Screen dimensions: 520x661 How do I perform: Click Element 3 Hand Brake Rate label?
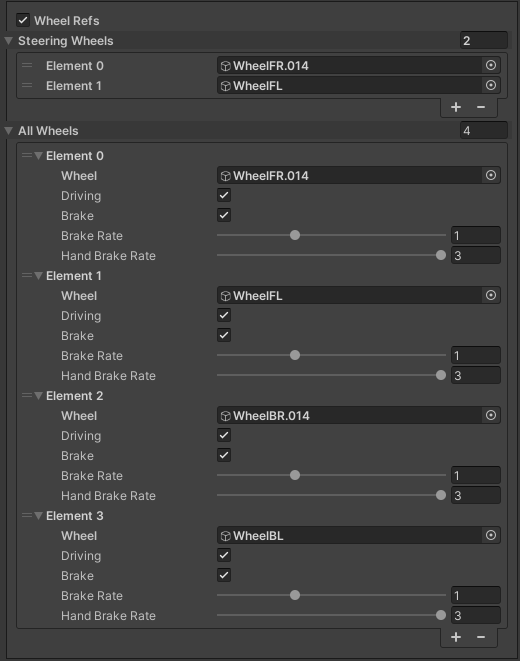click(x=108, y=615)
